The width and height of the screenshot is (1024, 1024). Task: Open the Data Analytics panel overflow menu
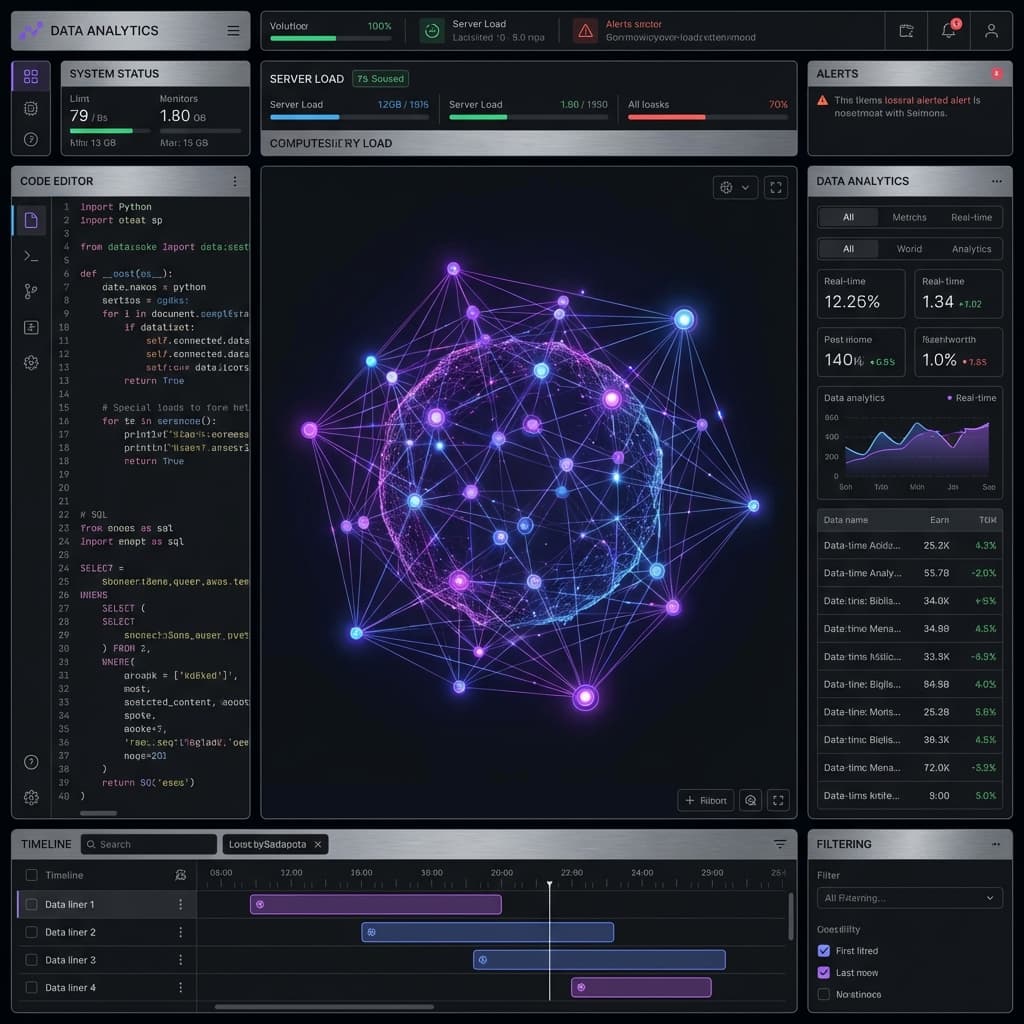pyautogui.click(x=998, y=181)
